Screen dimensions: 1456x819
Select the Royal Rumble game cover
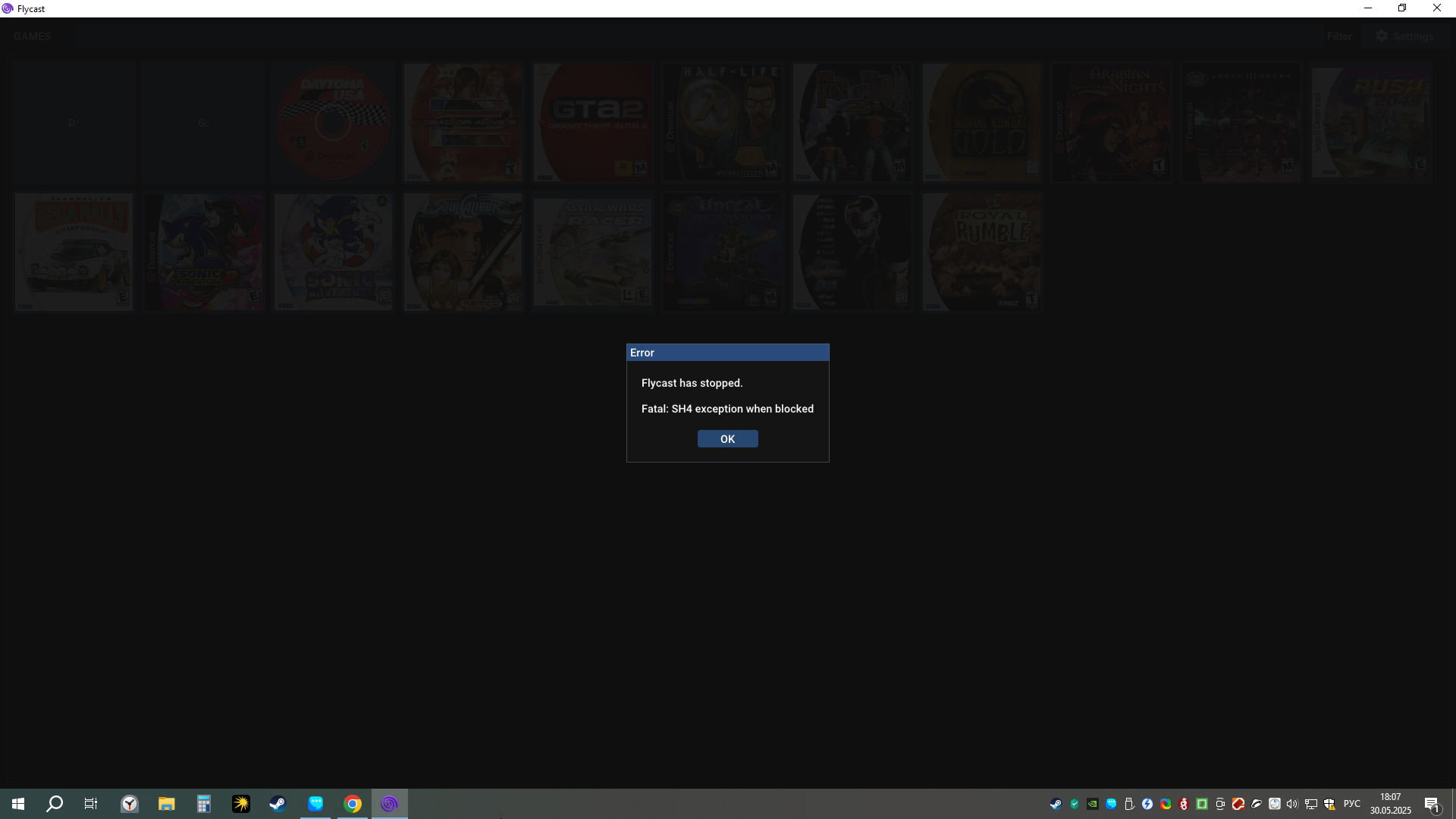(x=981, y=252)
